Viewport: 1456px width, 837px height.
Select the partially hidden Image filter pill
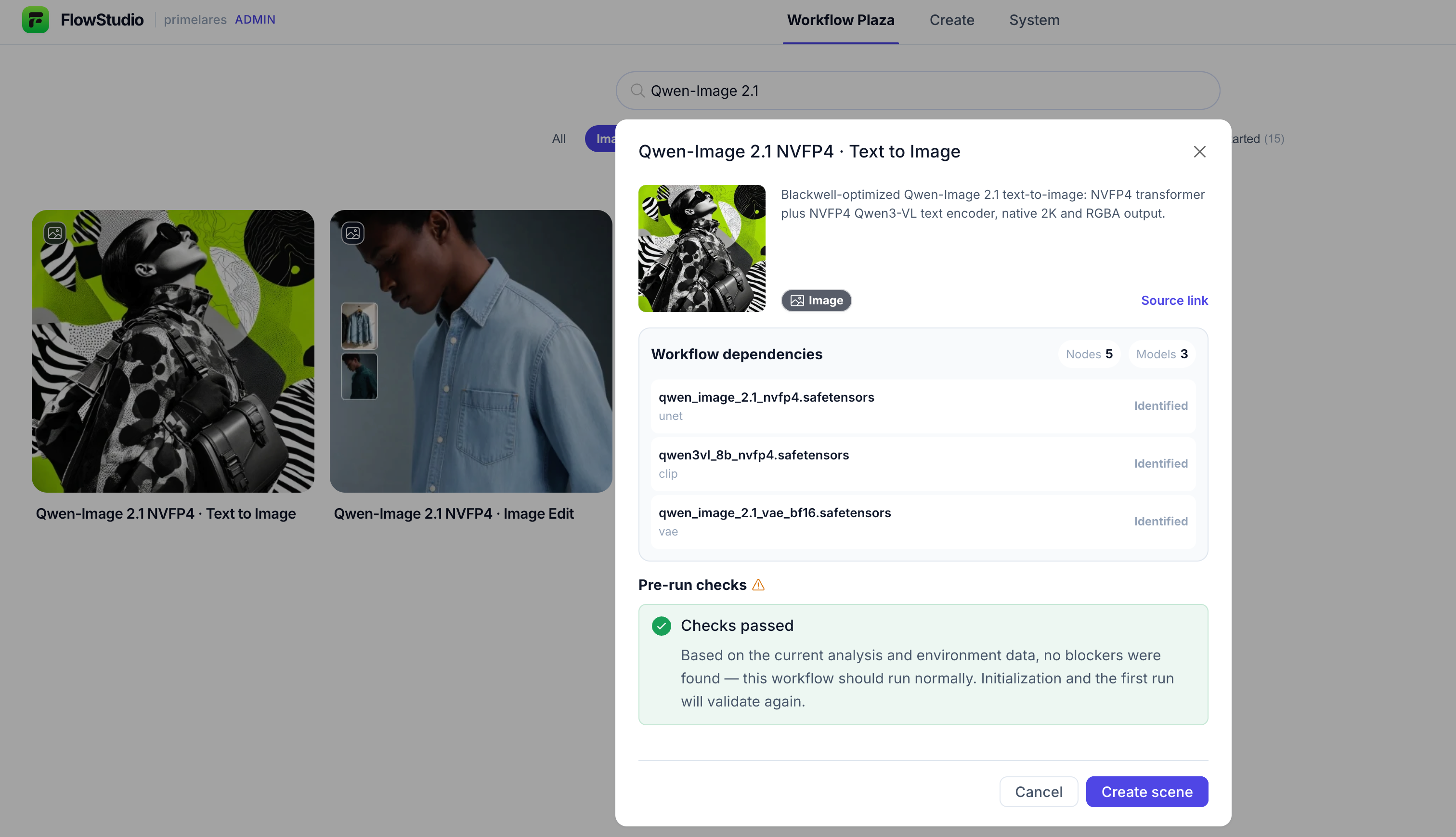(x=600, y=139)
